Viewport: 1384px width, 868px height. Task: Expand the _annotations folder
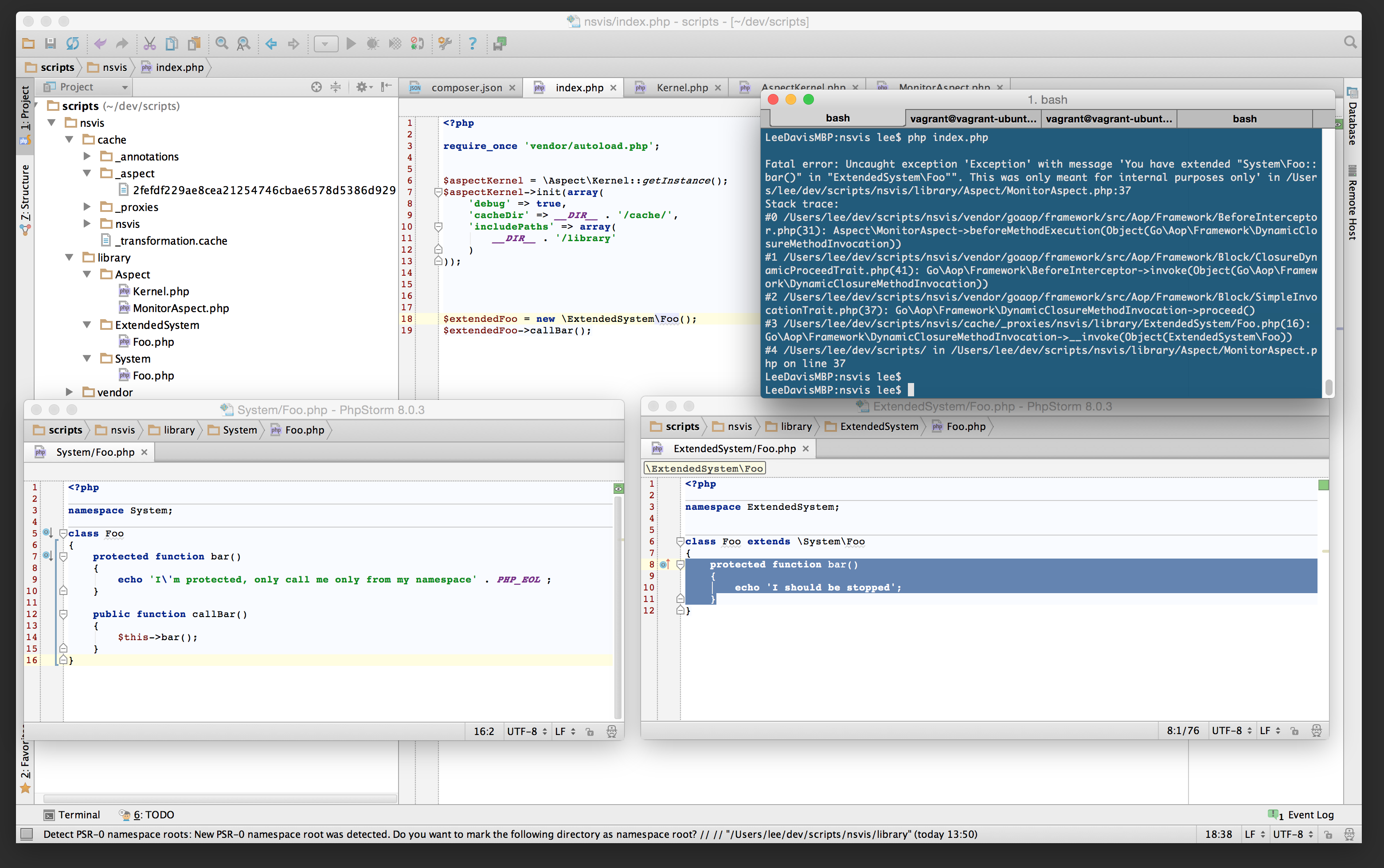[x=87, y=156]
